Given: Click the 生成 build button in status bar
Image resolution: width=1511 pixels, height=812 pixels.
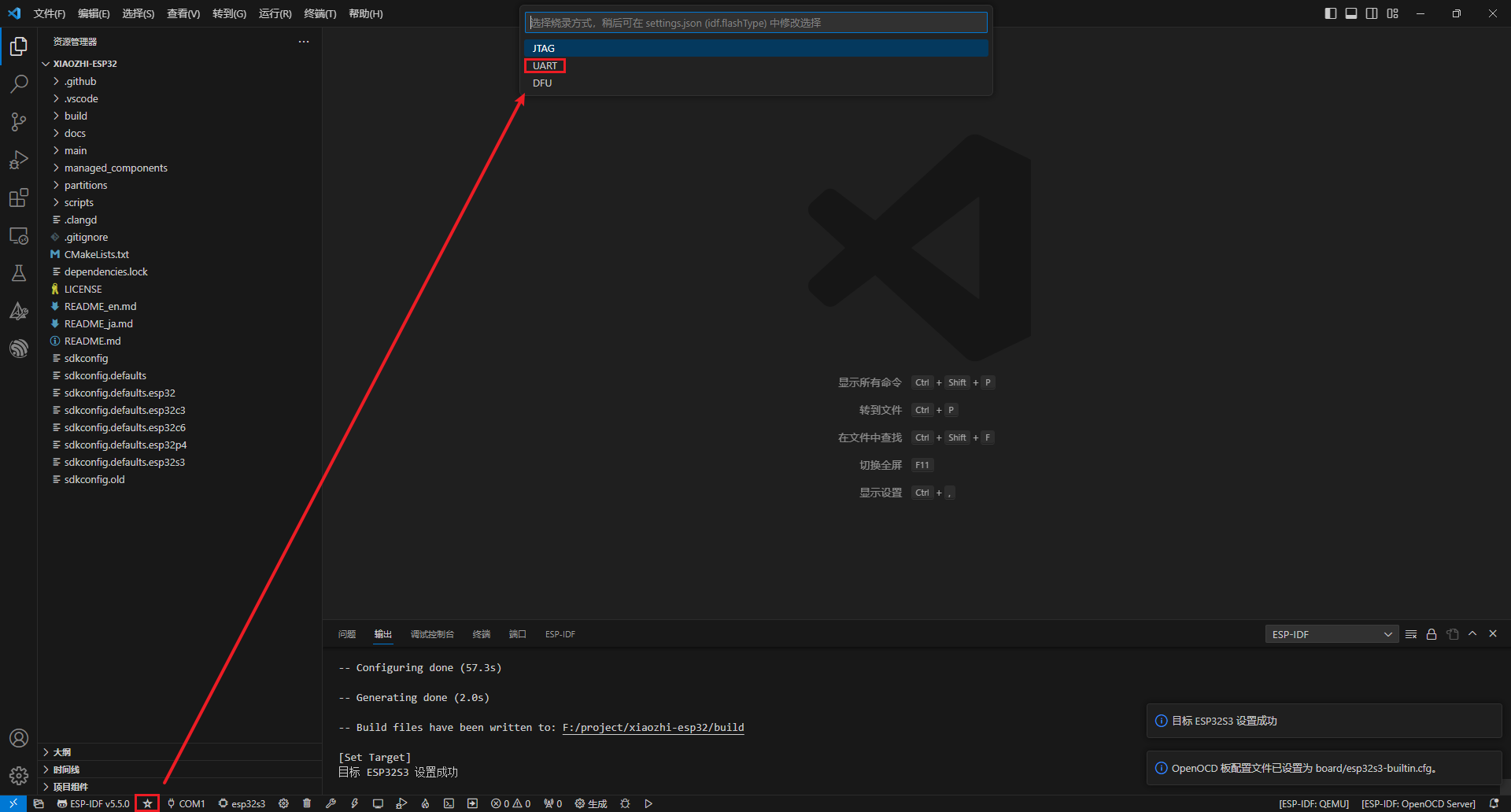Looking at the screenshot, I should [x=590, y=803].
